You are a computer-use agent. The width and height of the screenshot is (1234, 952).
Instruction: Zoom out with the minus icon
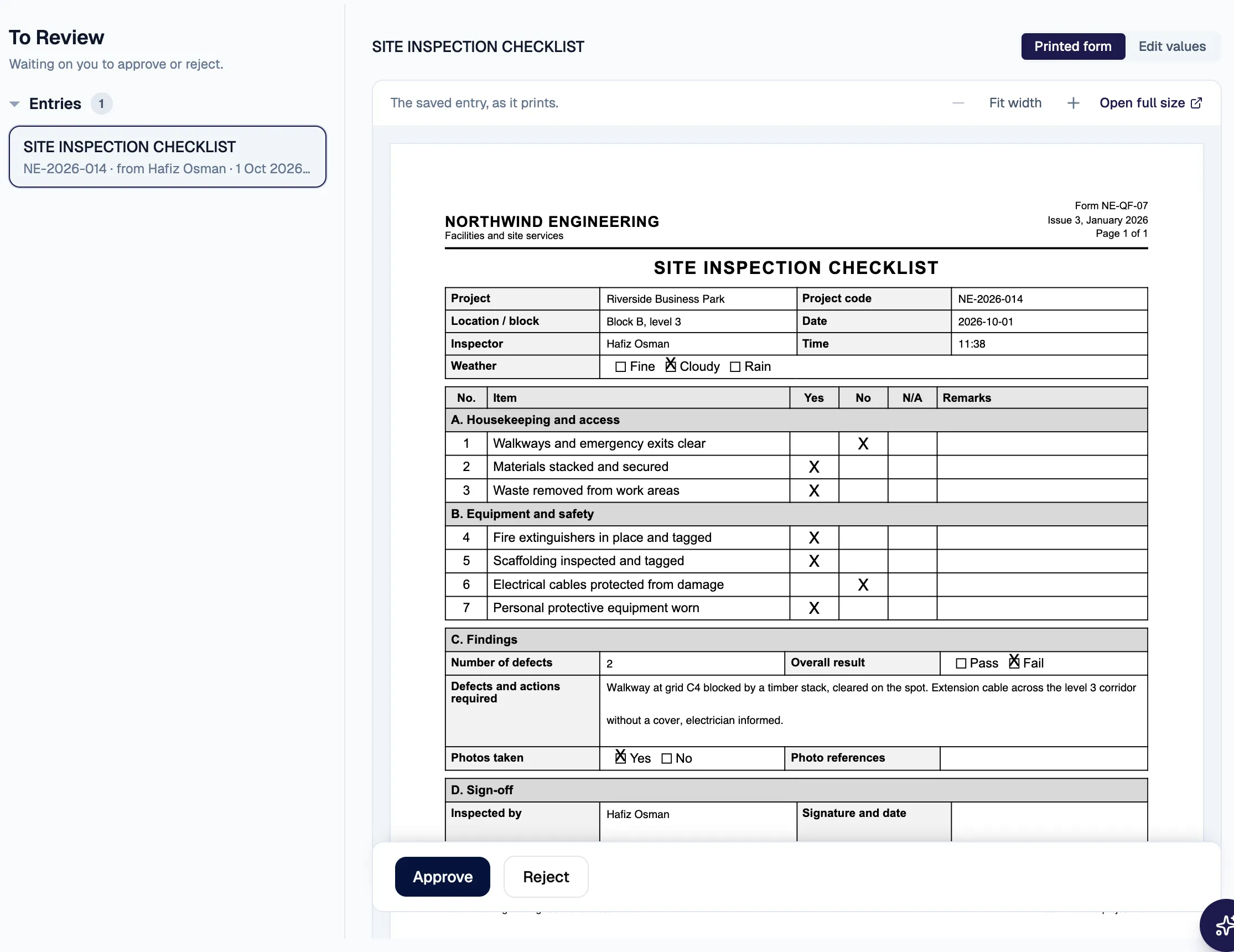(958, 103)
